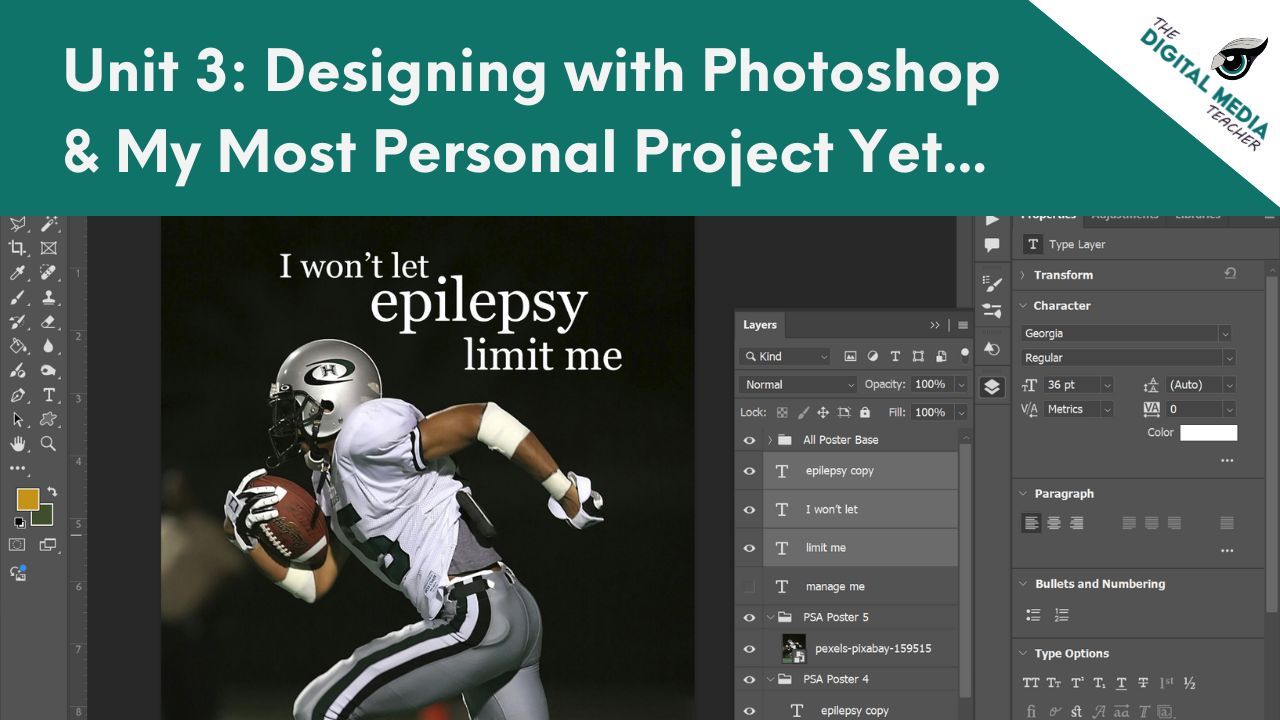Select the Hand tool

18,443
